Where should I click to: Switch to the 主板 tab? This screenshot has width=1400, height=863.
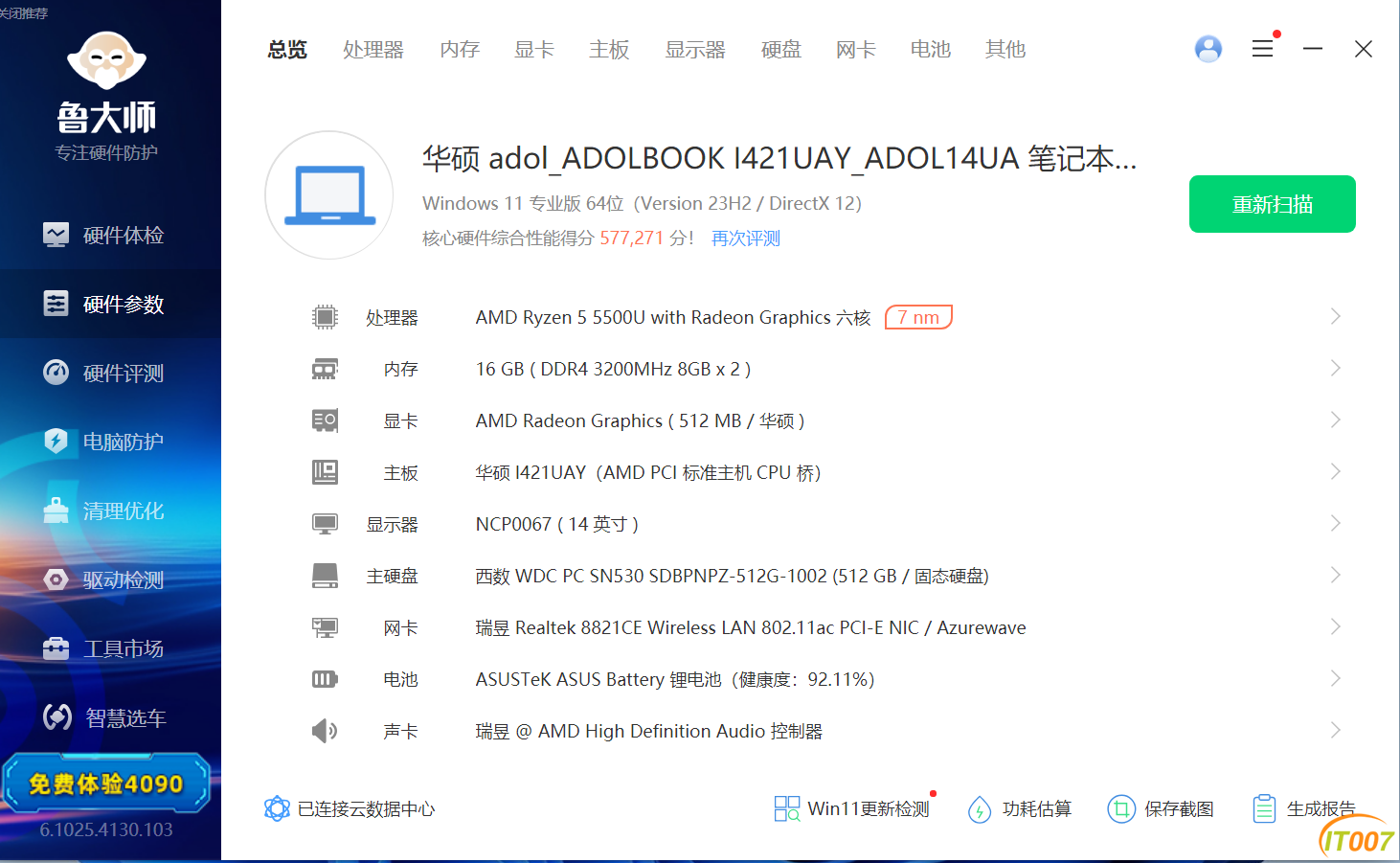[609, 49]
